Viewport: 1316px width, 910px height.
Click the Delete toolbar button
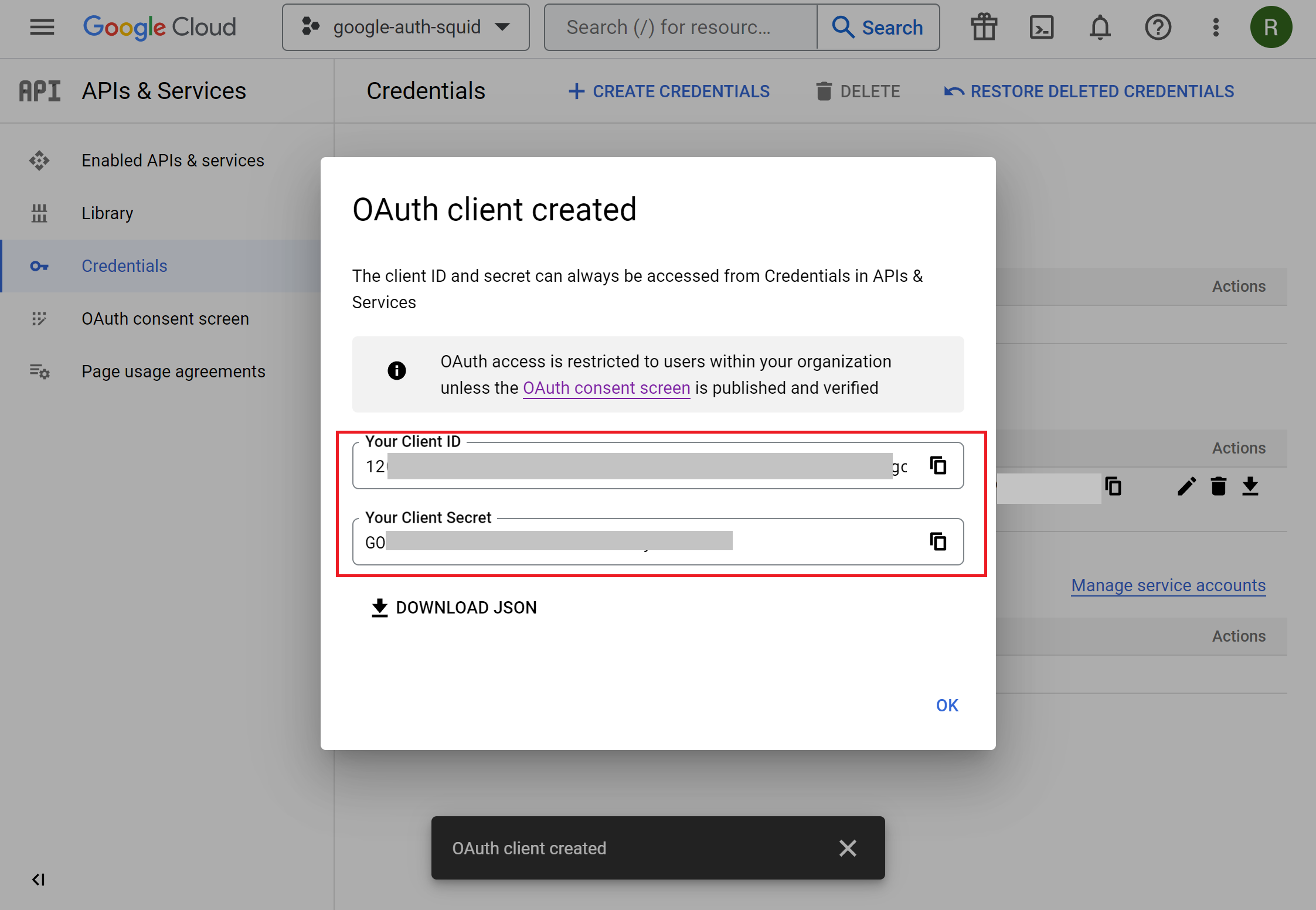pos(858,91)
